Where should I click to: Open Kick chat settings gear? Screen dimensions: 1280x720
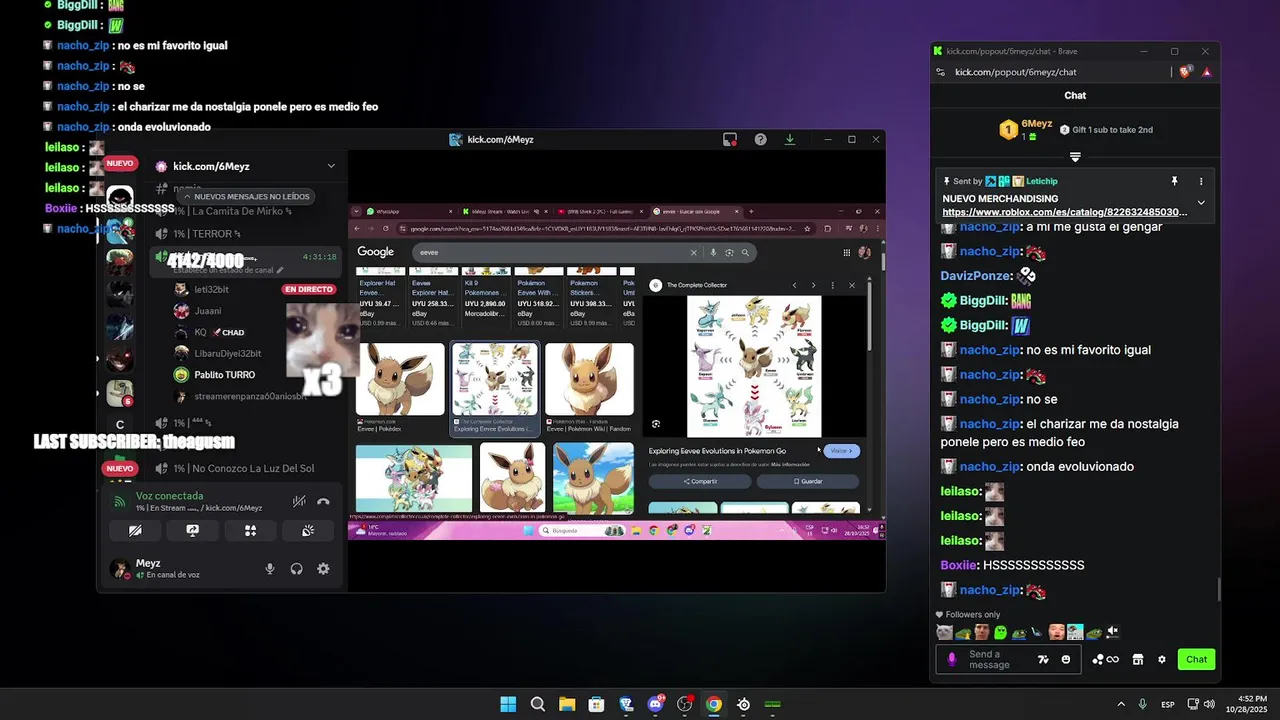(1162, 659)
